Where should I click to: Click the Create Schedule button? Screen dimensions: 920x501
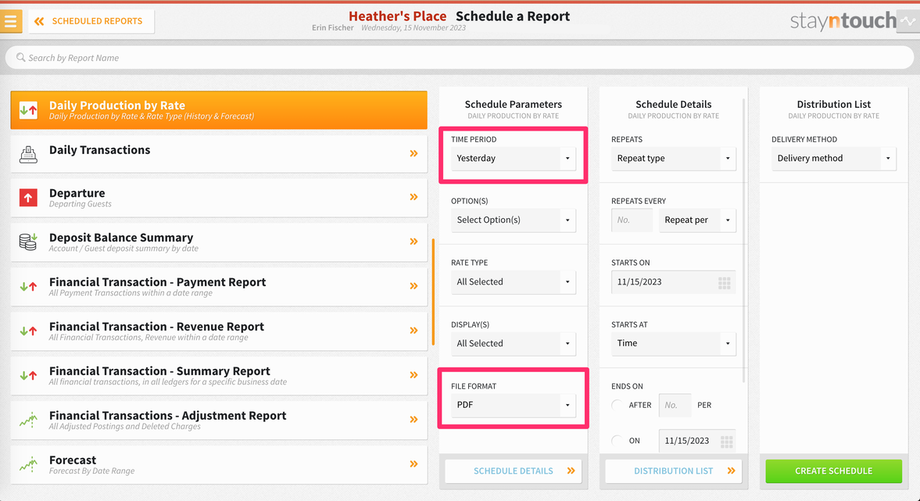(x=833, y=471)
